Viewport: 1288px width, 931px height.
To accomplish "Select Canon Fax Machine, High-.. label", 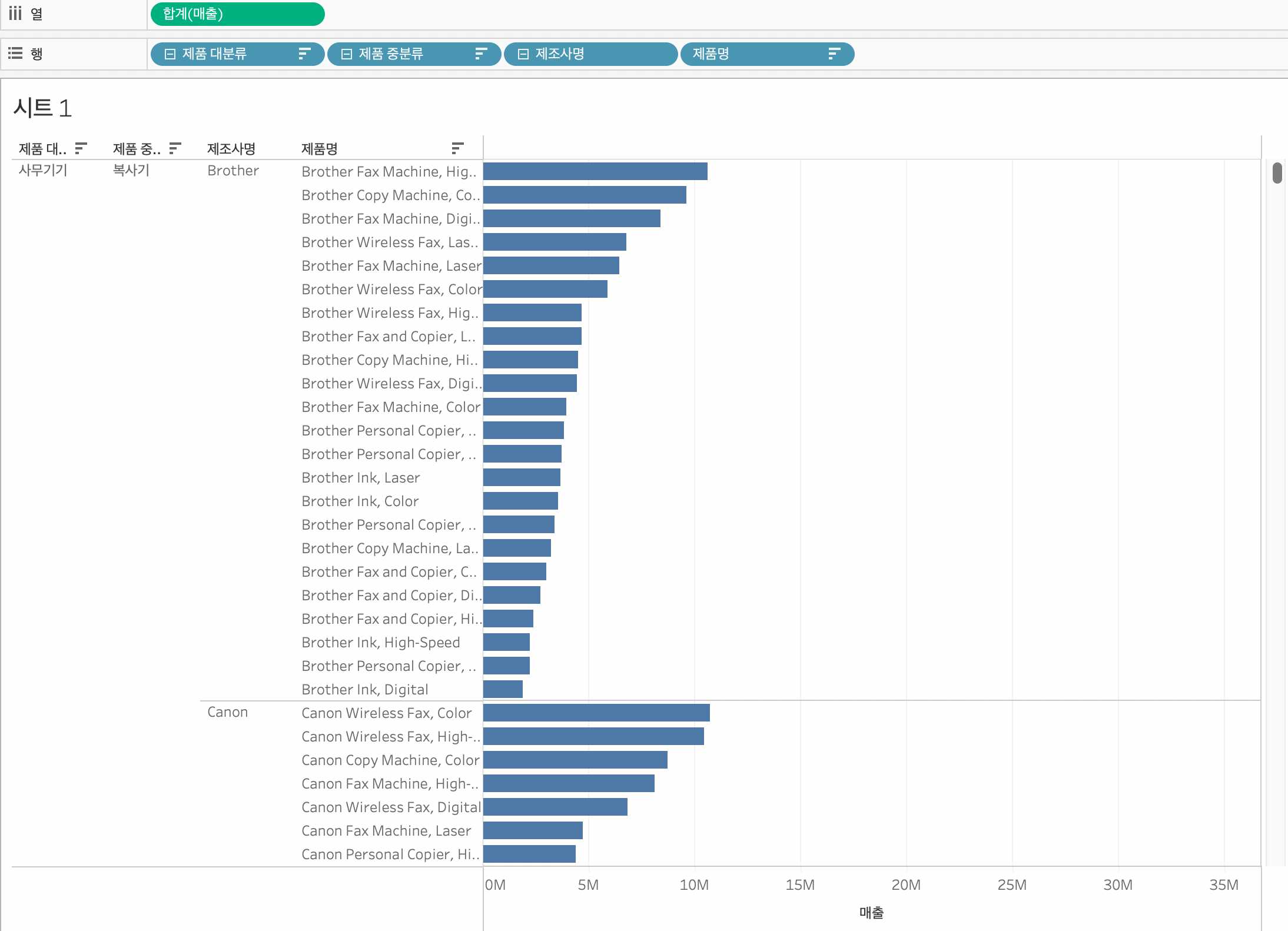I will click(390, 783).
